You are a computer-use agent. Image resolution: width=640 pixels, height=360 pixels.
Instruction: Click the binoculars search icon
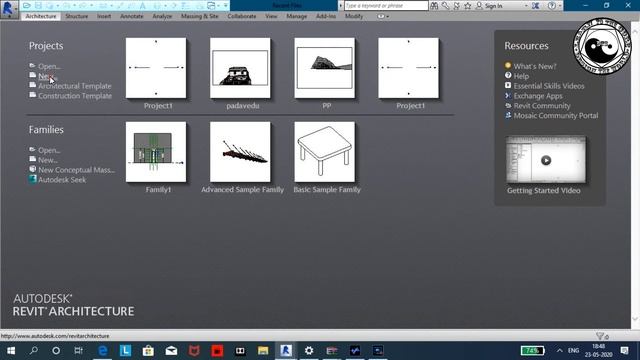[434, 6]
